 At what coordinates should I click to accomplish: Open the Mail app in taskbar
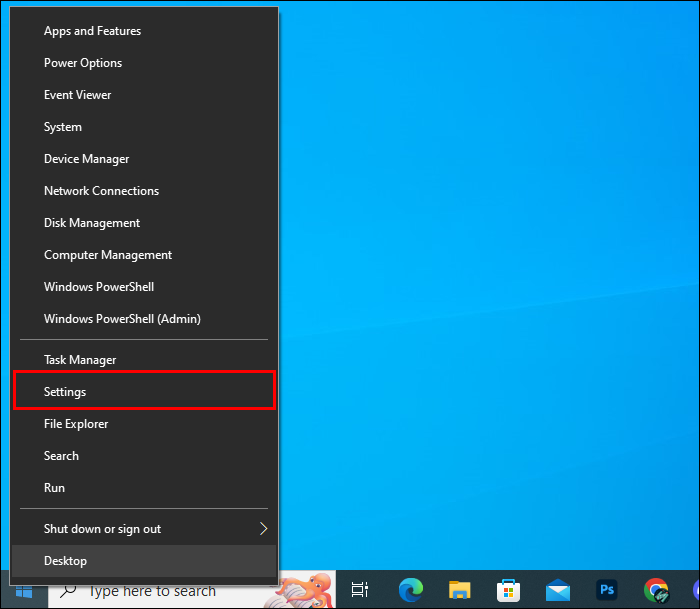(557, 590)
